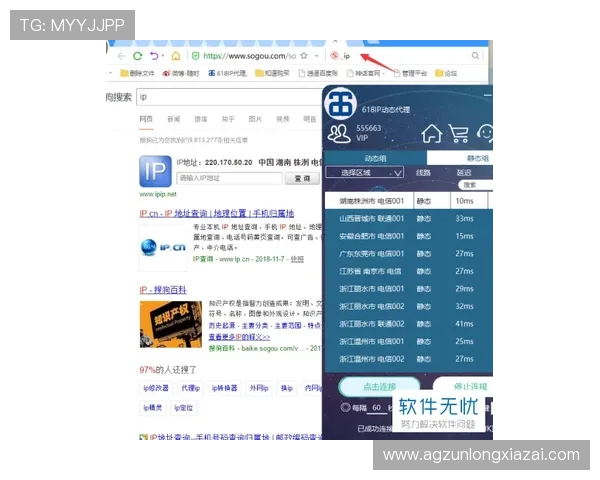Click the magnifier icon in browser search box
Viewport: 600px width, 480px height.
[475, 56]
